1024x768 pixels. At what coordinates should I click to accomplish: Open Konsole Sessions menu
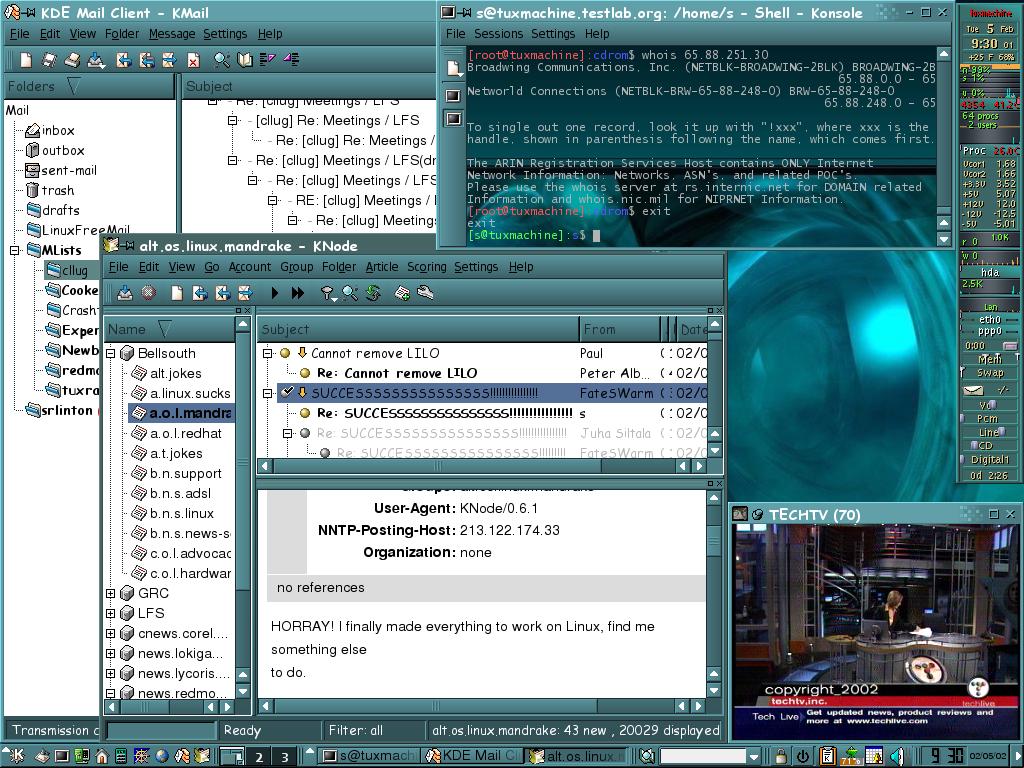tap(498, 34)
